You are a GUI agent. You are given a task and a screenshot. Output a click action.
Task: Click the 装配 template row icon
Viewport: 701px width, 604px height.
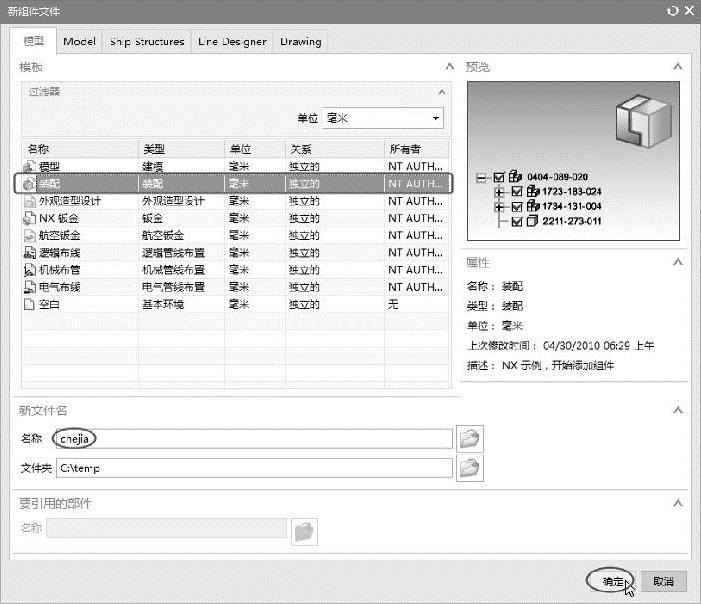tap(30, 184)
